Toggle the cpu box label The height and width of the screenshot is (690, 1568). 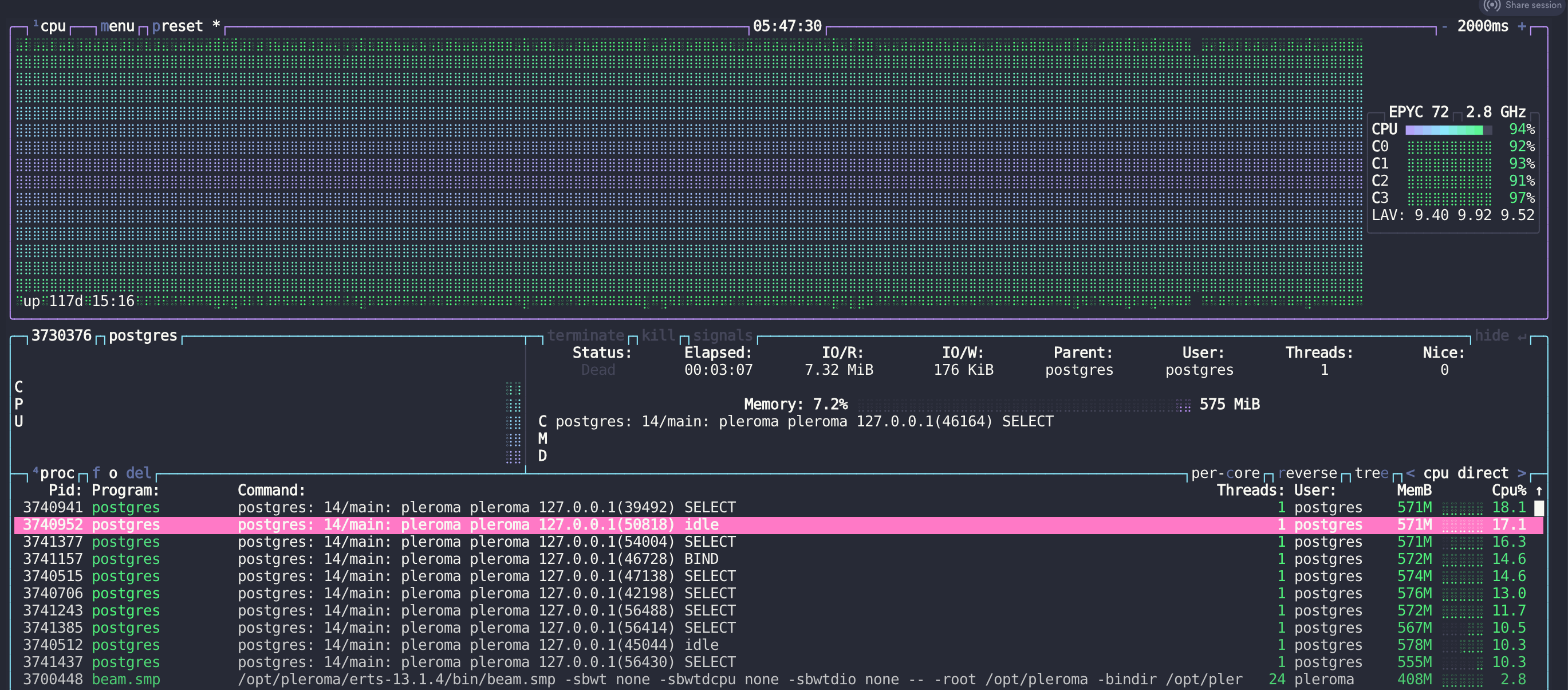pyautogui.click(x=49, y=26)
